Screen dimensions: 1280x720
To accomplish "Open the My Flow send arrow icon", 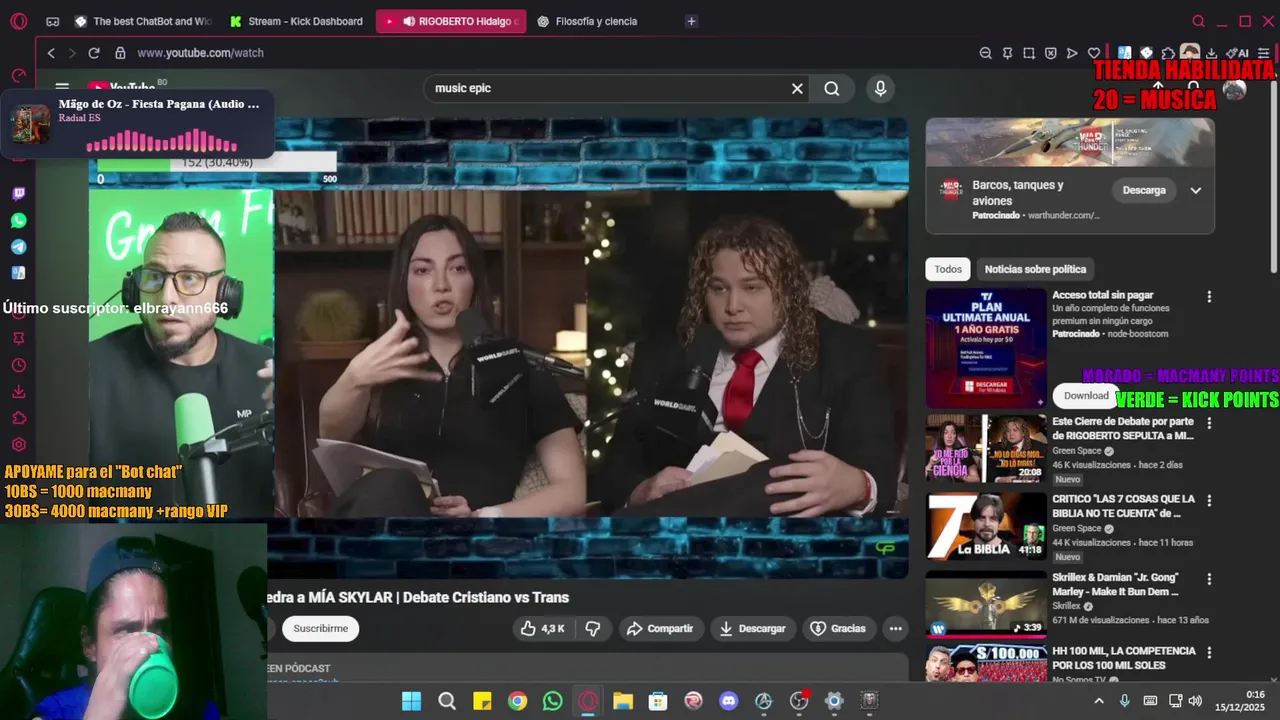I will pyautogui.click(x=1072, y=53).
